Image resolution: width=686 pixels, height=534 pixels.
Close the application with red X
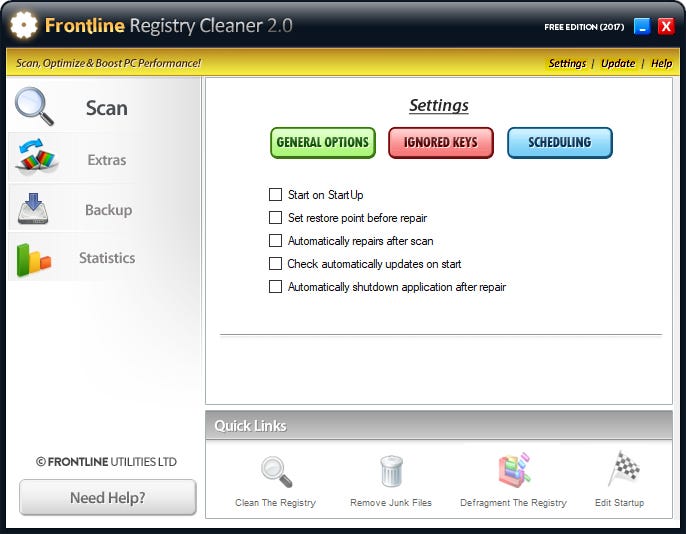click(666, 26)
